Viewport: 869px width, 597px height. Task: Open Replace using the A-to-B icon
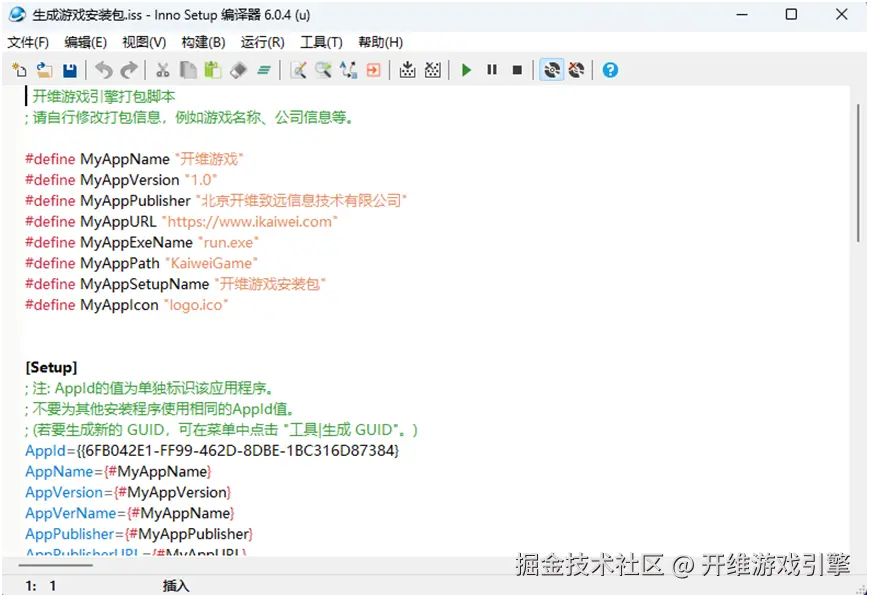tap(349, 70)
